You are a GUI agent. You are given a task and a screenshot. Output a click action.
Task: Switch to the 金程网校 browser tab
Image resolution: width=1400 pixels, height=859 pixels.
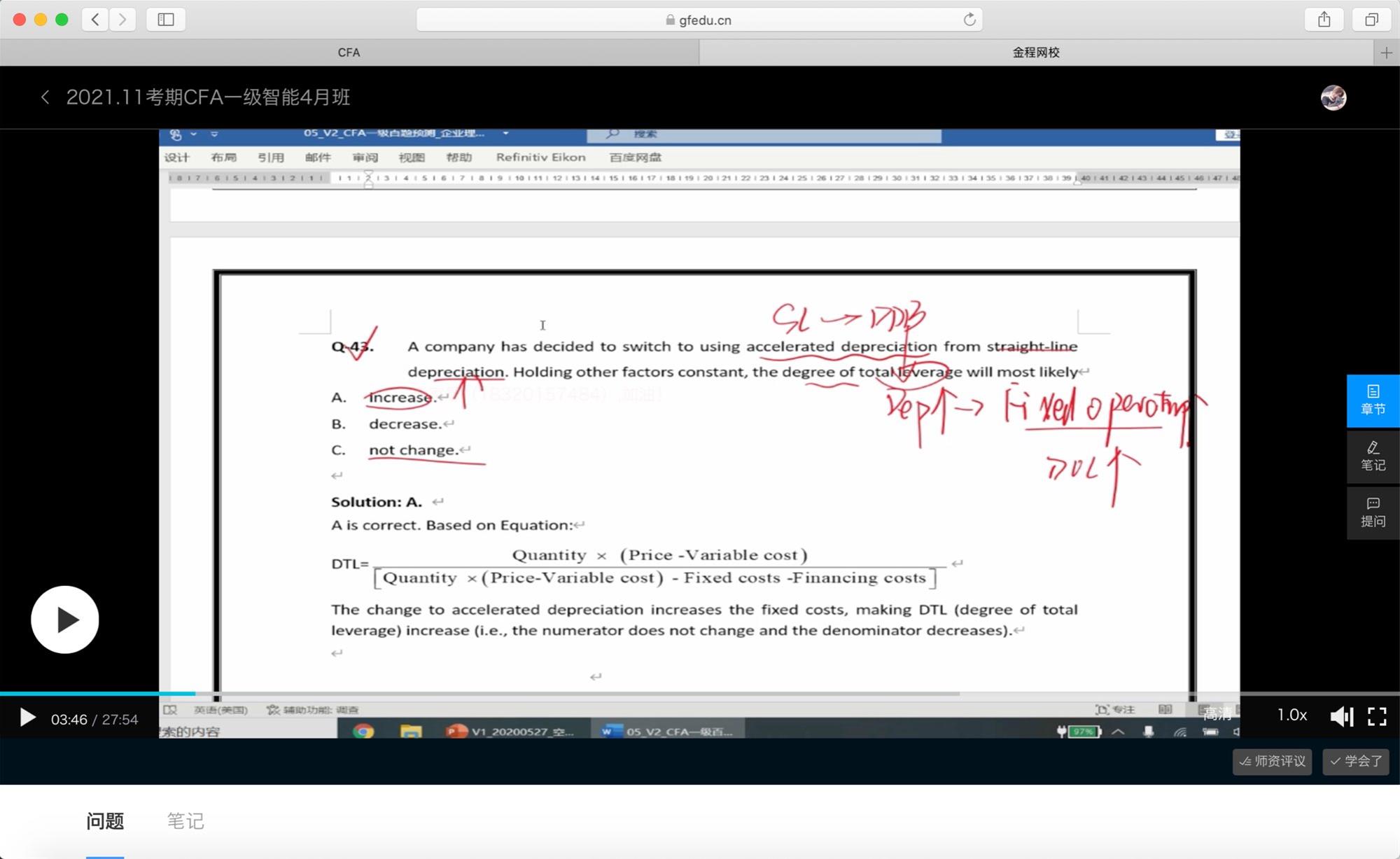(x=1036, y=53)
